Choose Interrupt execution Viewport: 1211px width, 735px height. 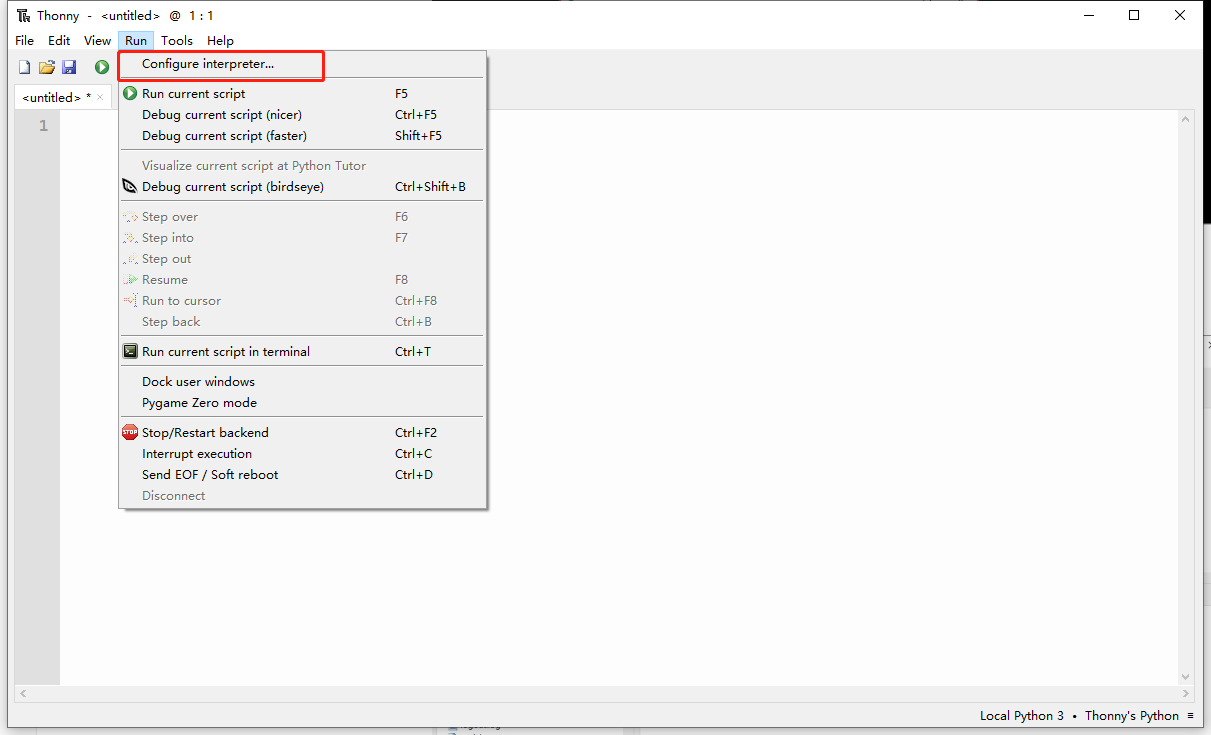(302, 454)
